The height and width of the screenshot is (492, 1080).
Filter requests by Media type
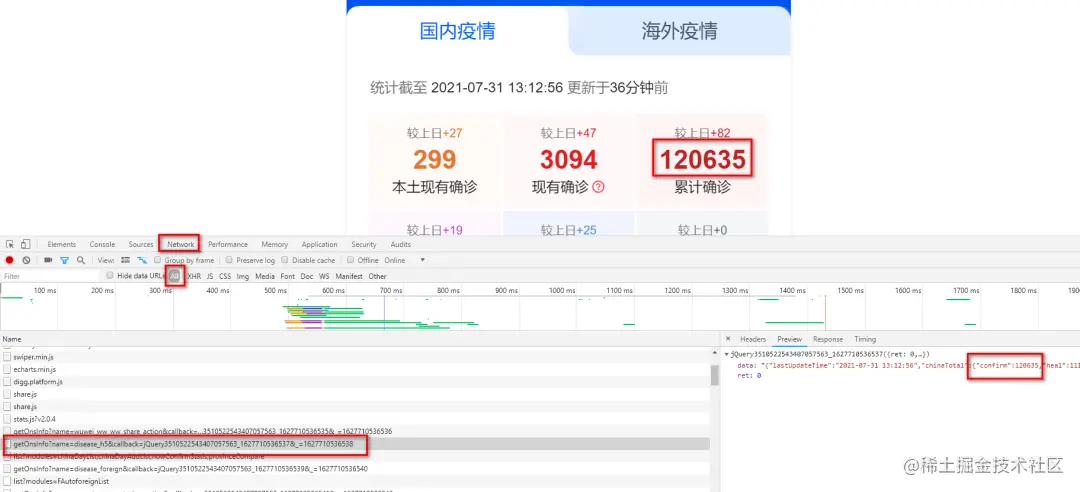tap(264, 276)
